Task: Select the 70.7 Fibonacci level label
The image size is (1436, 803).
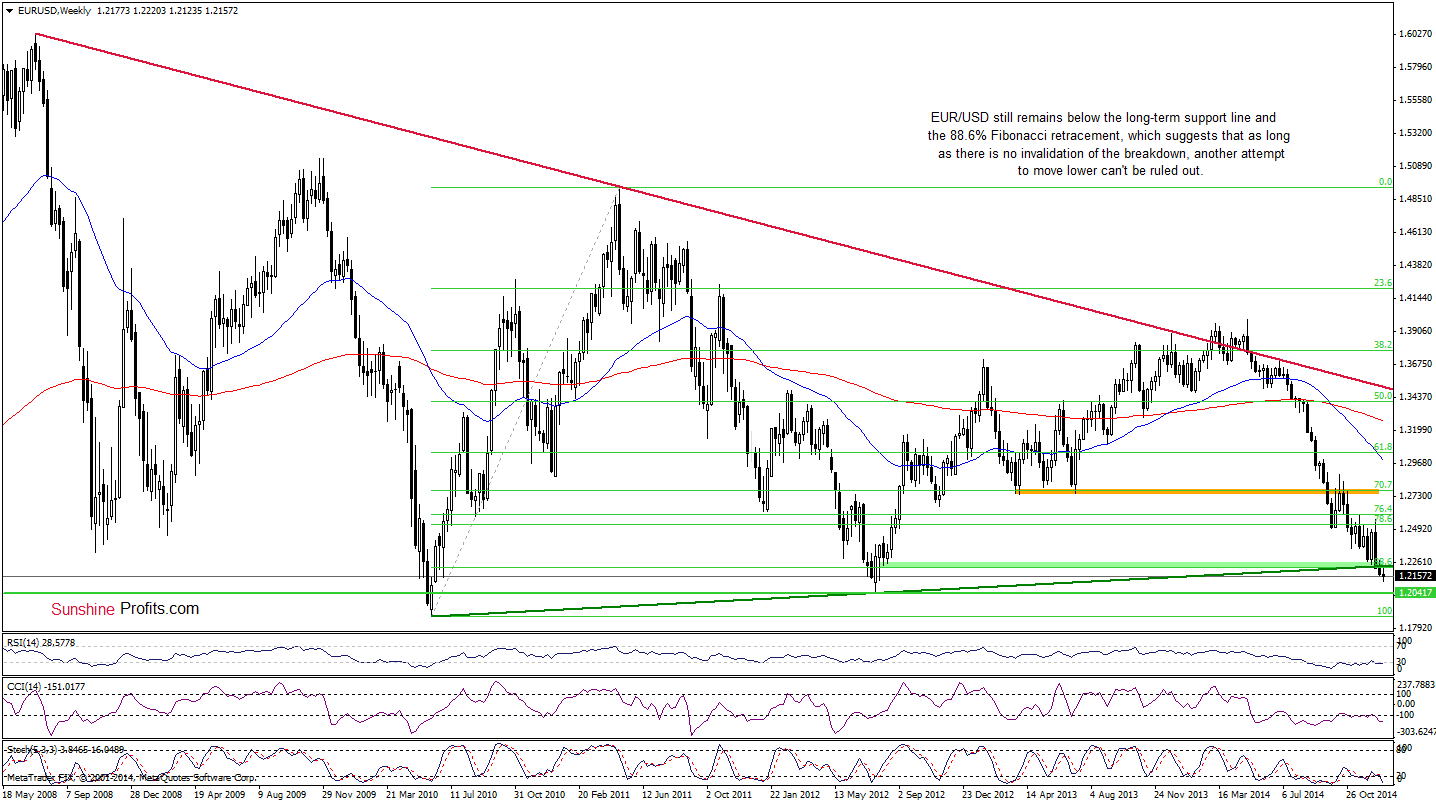Action: tap(1383, 485)
